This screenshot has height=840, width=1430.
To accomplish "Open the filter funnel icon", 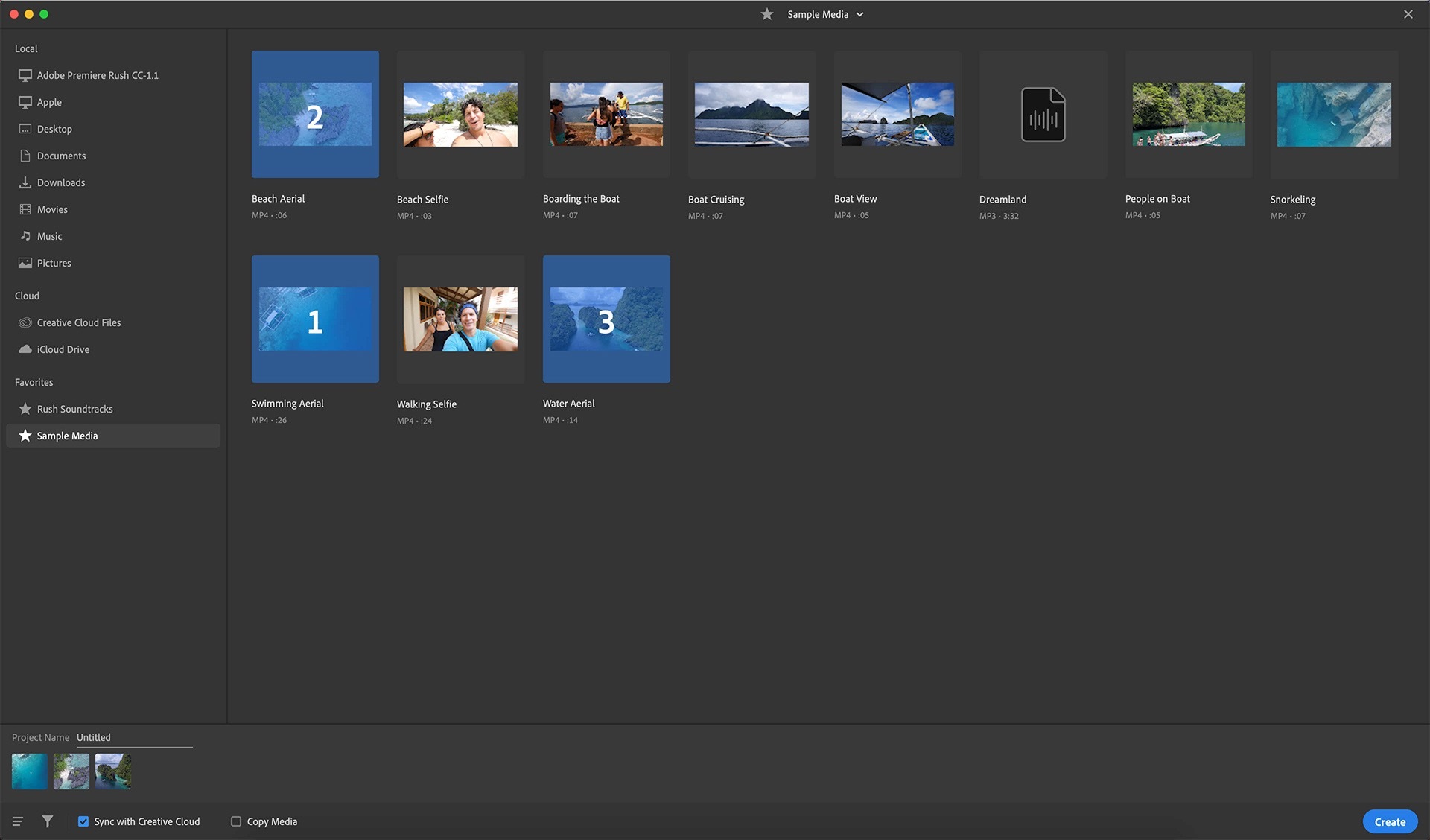I will (48, 821).
